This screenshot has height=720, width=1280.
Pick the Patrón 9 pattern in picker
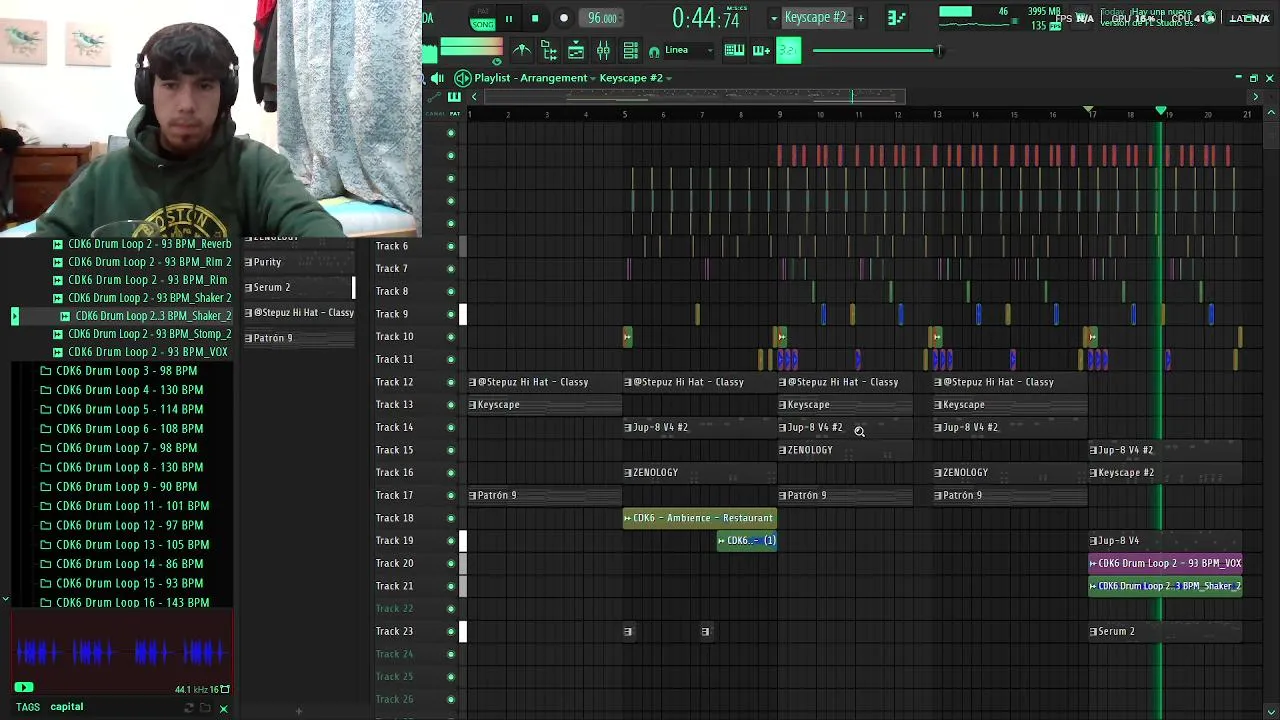pyautogui.click(x=298, y=338)
